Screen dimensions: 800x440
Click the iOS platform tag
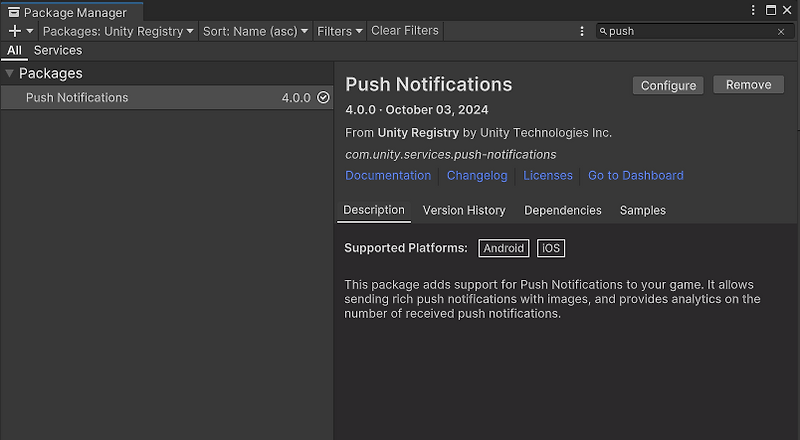pos(551,248)
